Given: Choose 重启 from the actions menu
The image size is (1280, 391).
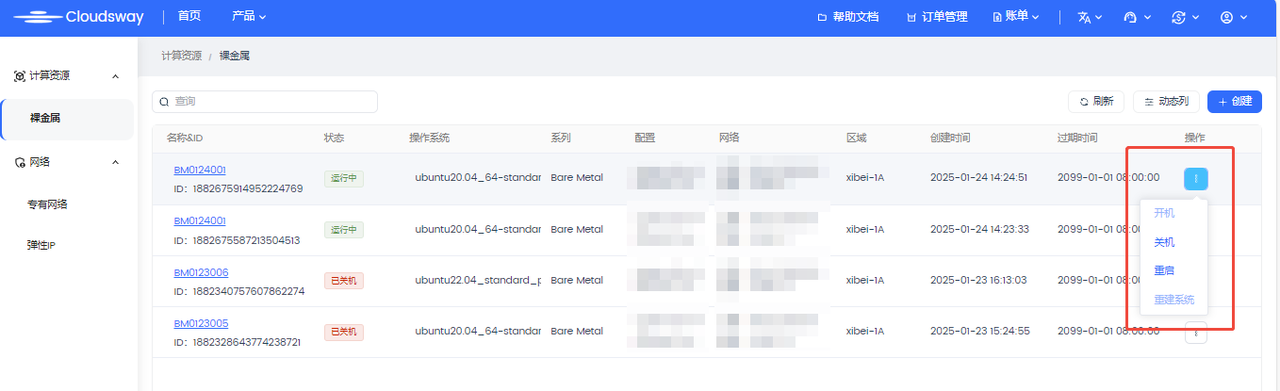Looking at the screenshot, I should pyautogui.click(x=1165, y=270).
